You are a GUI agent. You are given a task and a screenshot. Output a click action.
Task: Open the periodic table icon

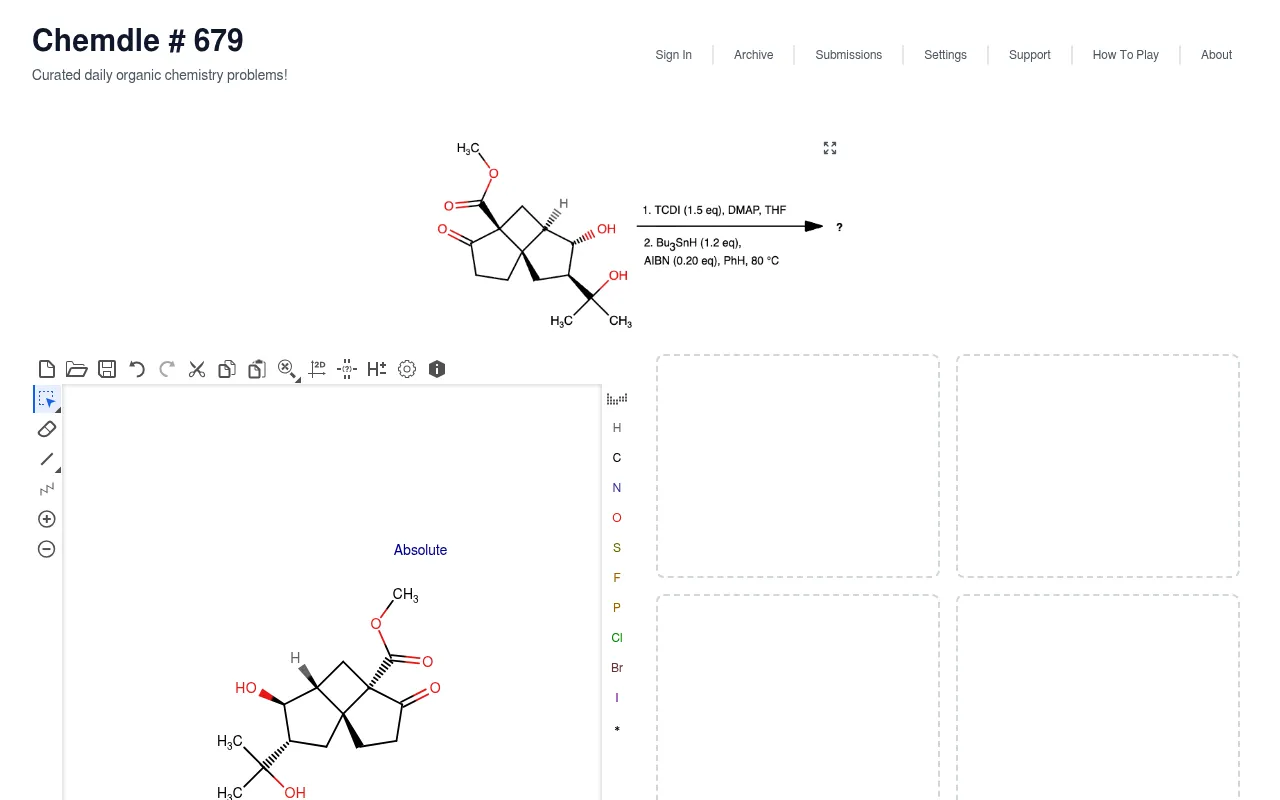coord(617,398)
